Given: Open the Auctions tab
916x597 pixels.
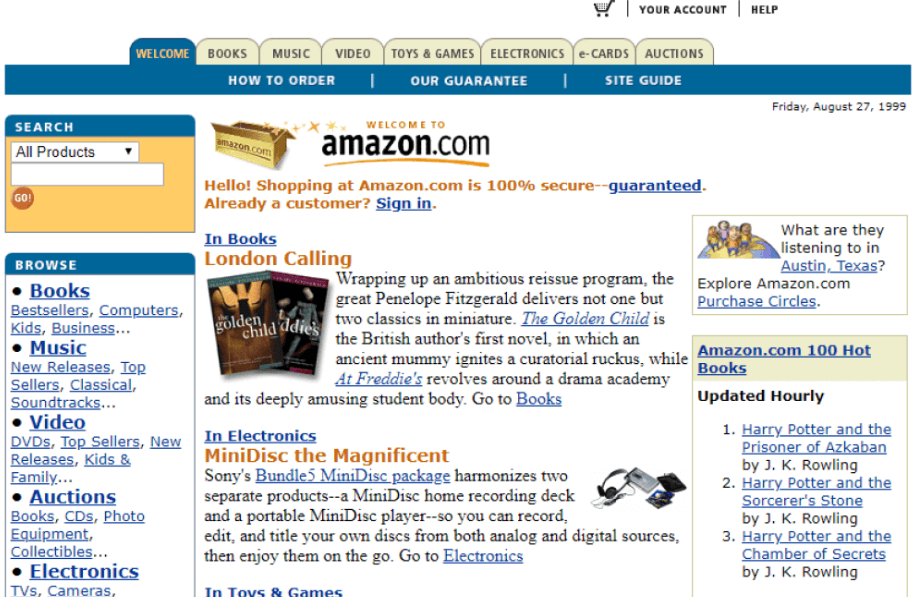Looking at the screenshot, I should click(x=674, y=53).
